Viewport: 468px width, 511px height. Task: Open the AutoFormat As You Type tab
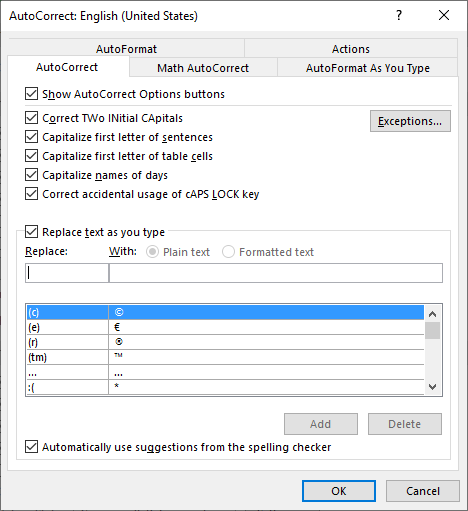coord(368,68)
